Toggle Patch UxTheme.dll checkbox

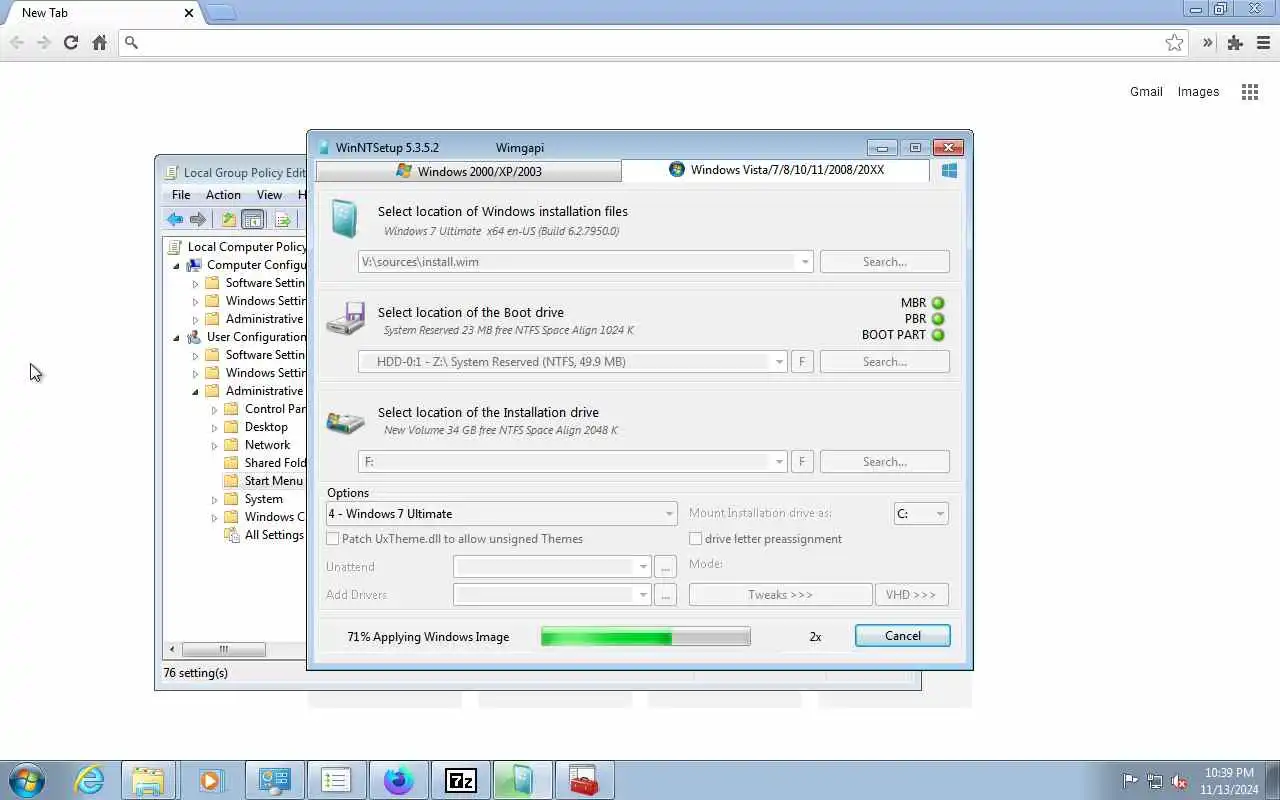pos(333,539)
